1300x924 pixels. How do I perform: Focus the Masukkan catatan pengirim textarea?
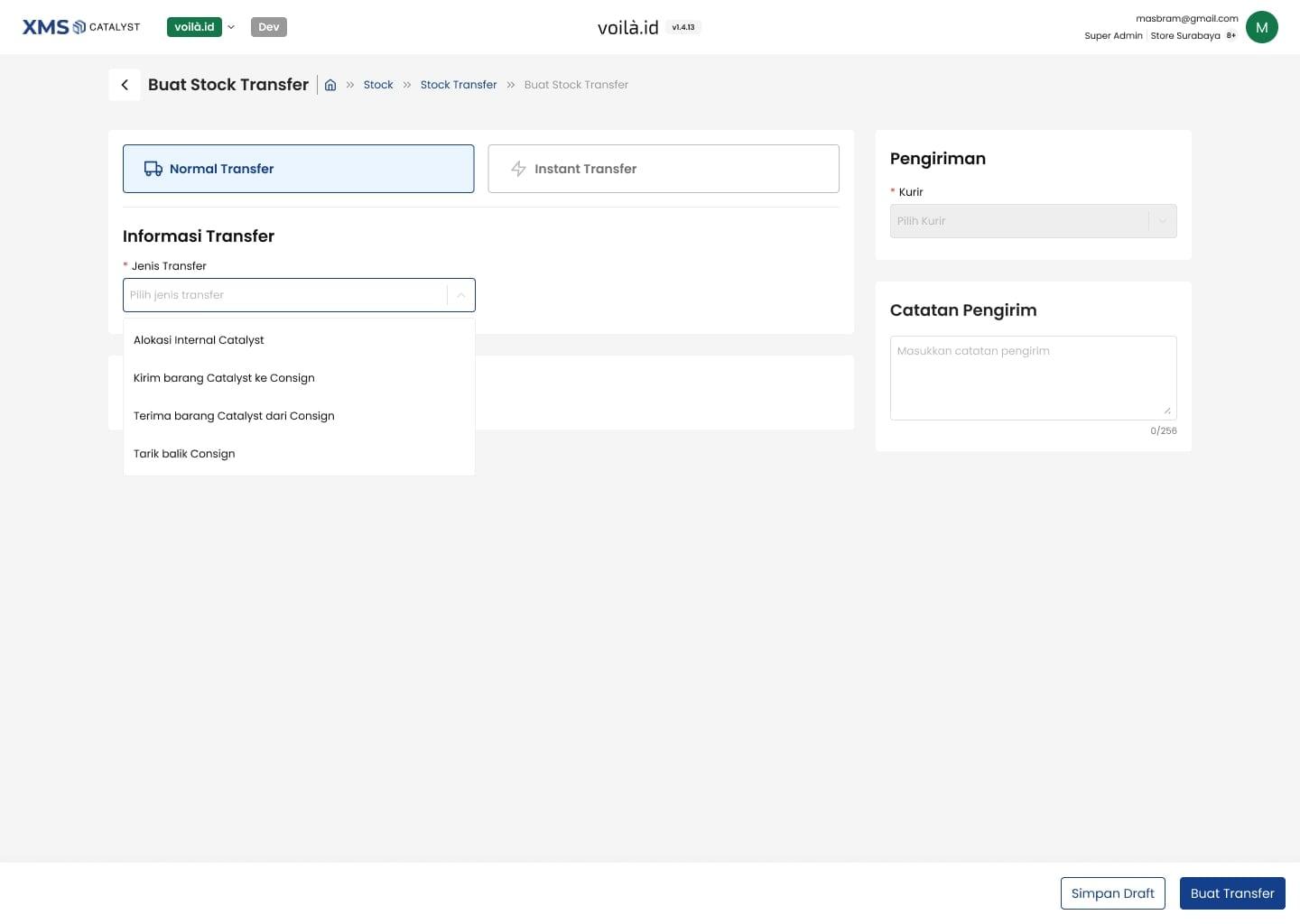click(1034, 378)
